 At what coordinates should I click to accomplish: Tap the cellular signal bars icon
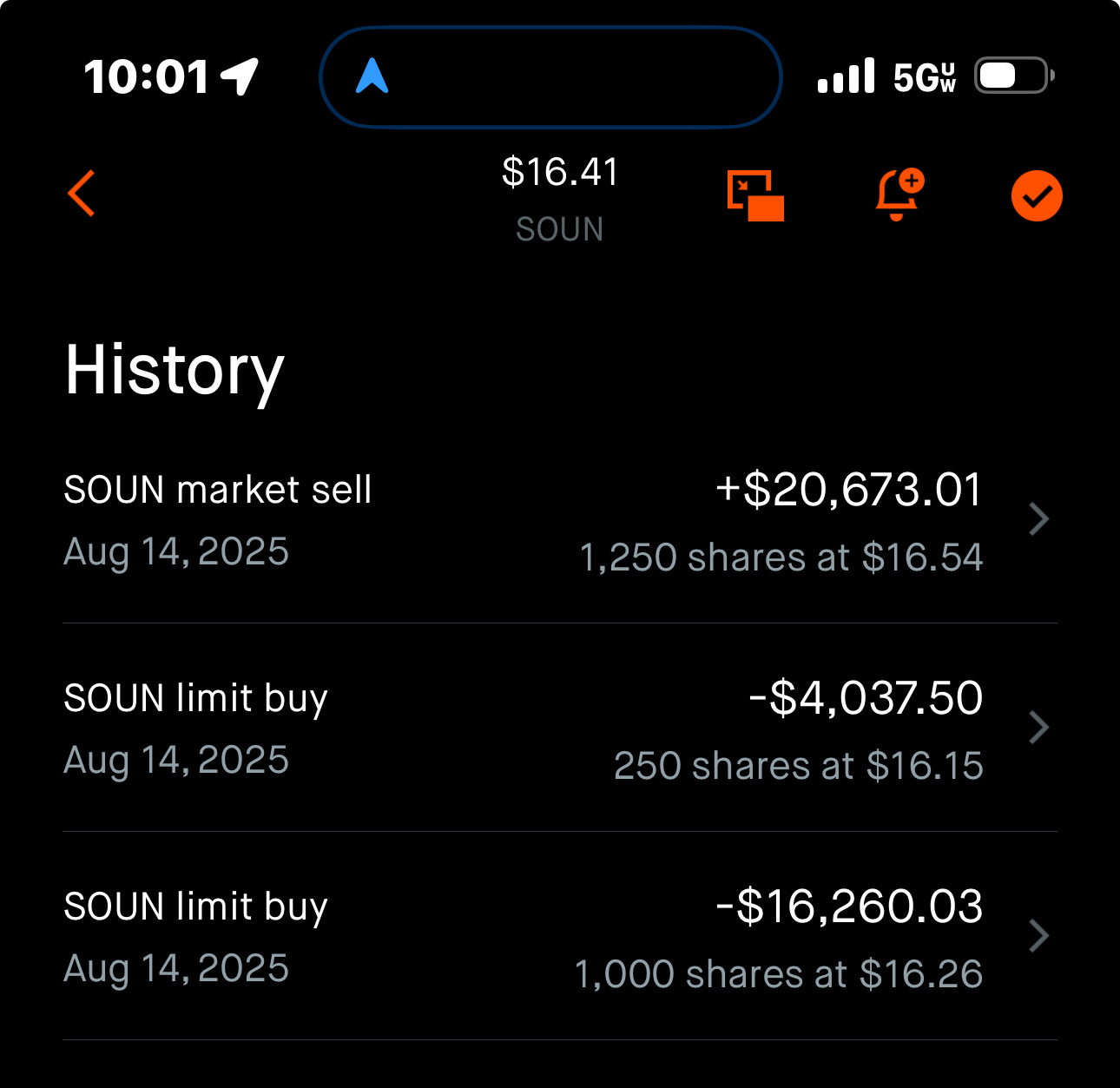pyautogui.click(x=846, y=76)
